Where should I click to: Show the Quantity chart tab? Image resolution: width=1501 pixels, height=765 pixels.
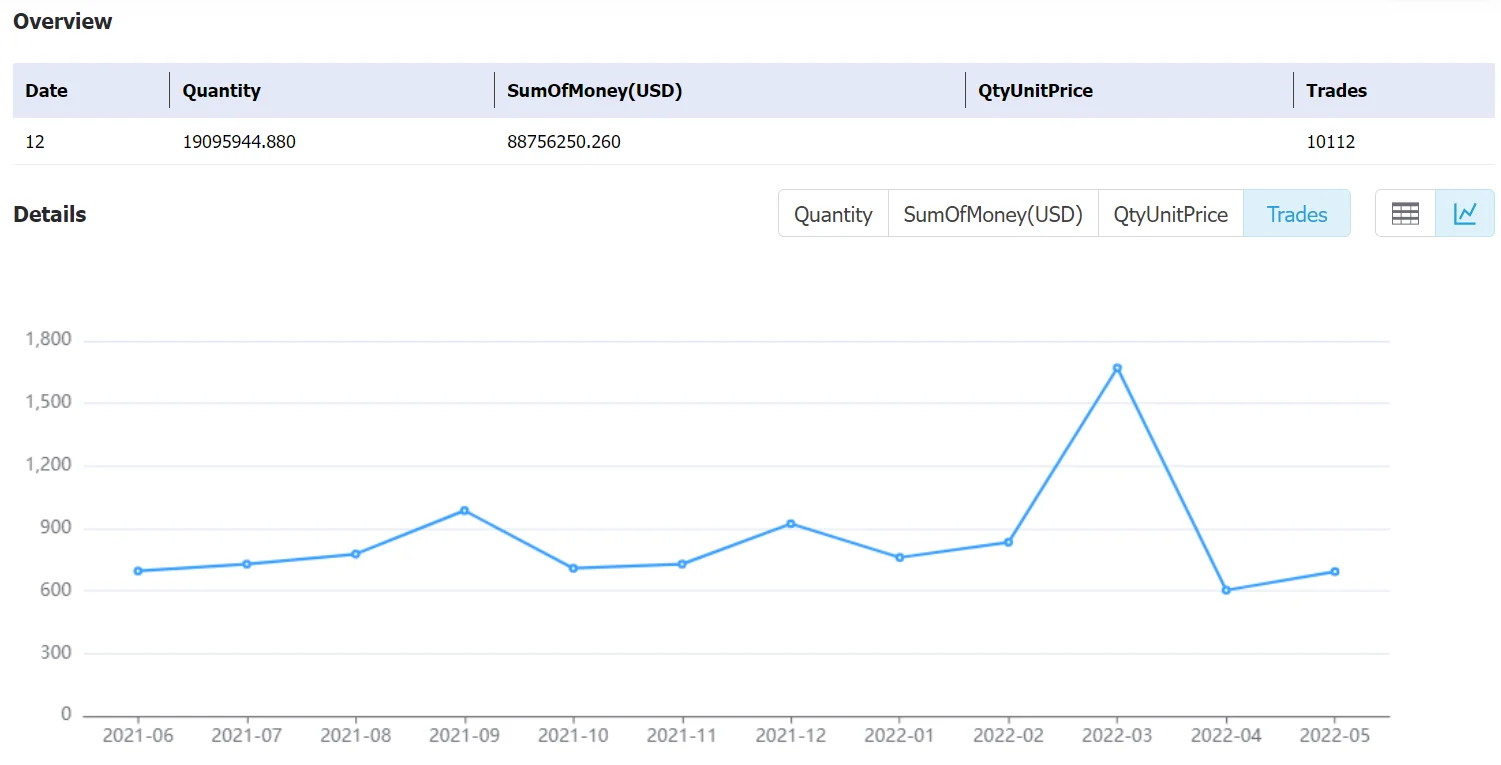833,214
